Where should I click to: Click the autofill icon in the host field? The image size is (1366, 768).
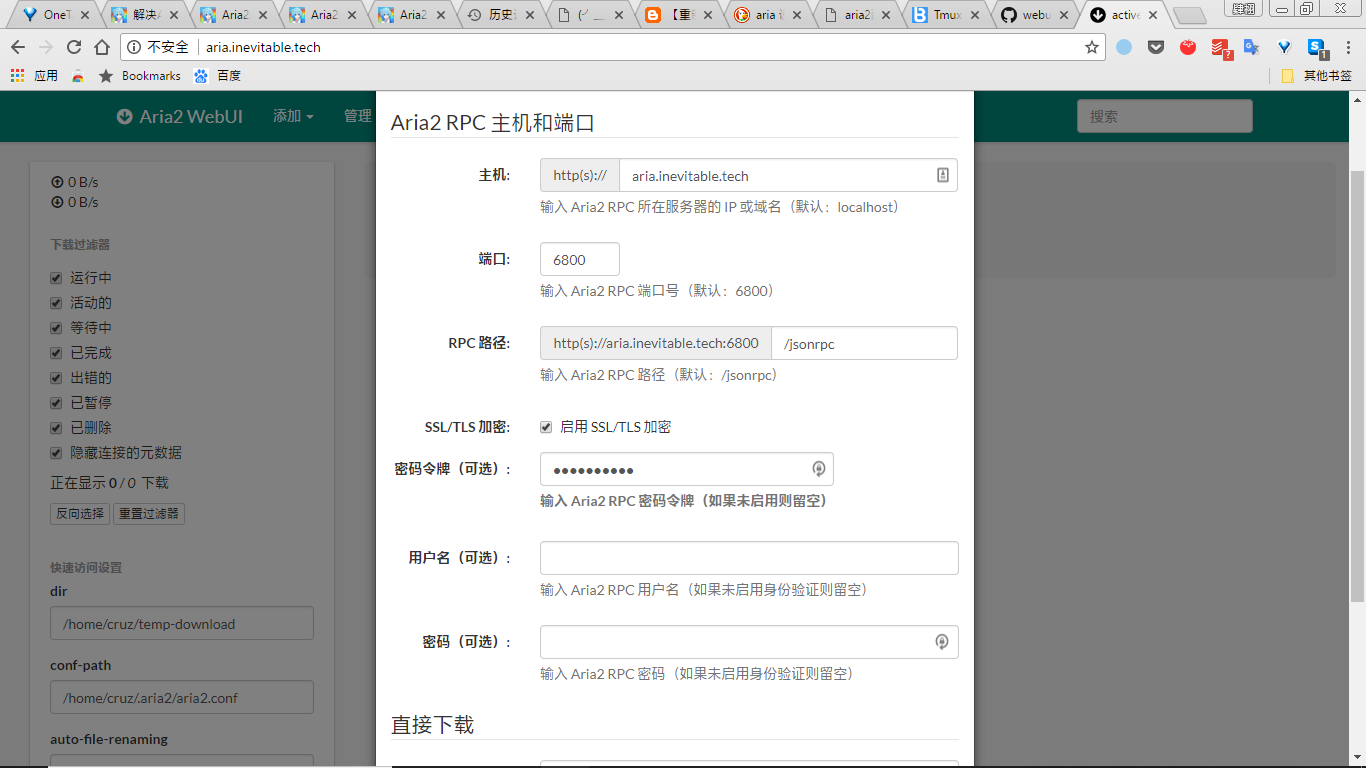(x=942, y=175)
